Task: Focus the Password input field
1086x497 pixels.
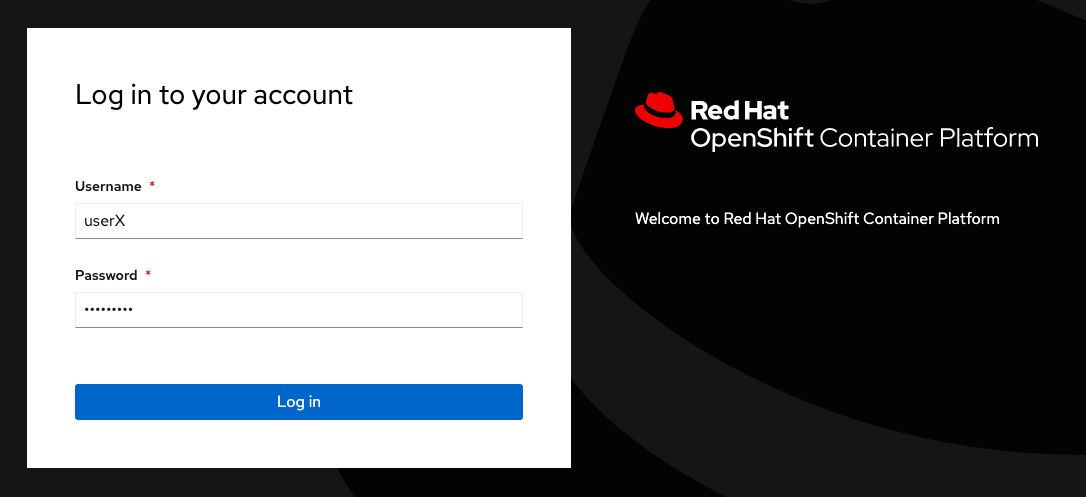Action: tap(299, 309)
